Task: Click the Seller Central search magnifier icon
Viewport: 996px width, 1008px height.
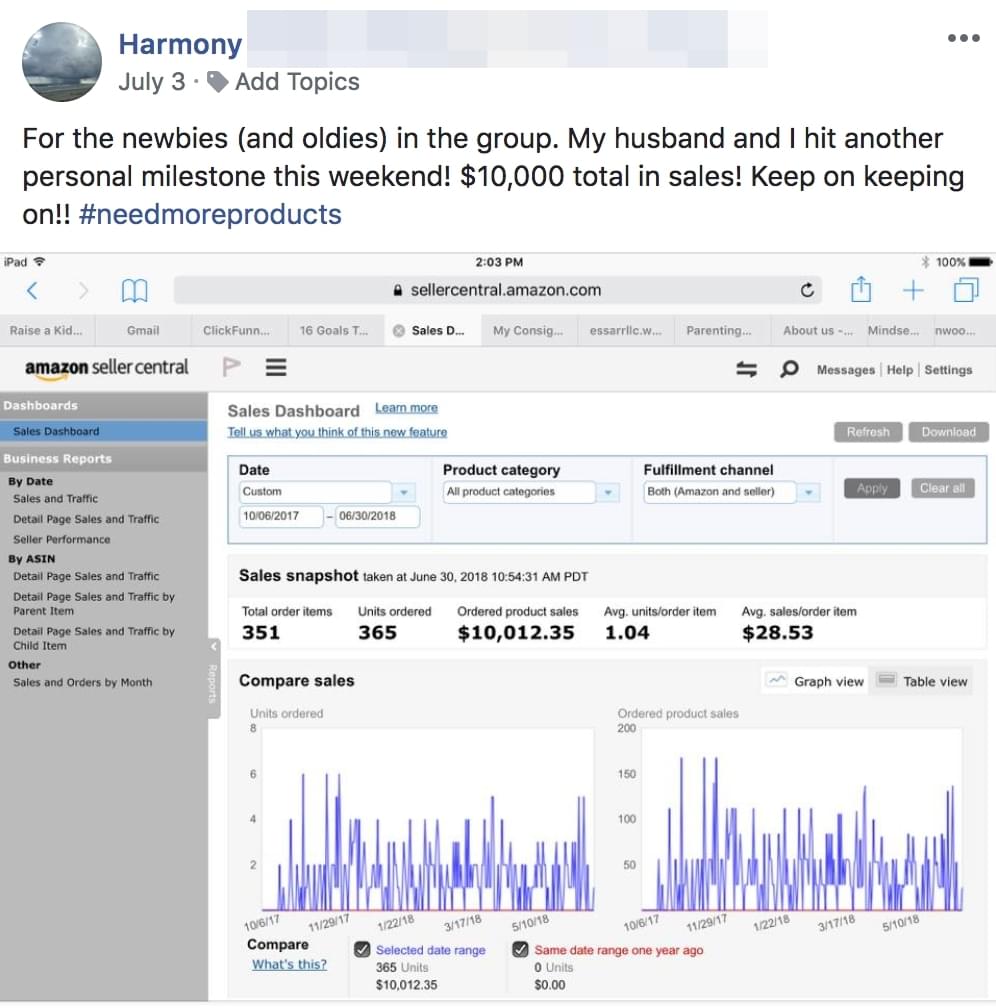Action: click(x=789, y=369)
